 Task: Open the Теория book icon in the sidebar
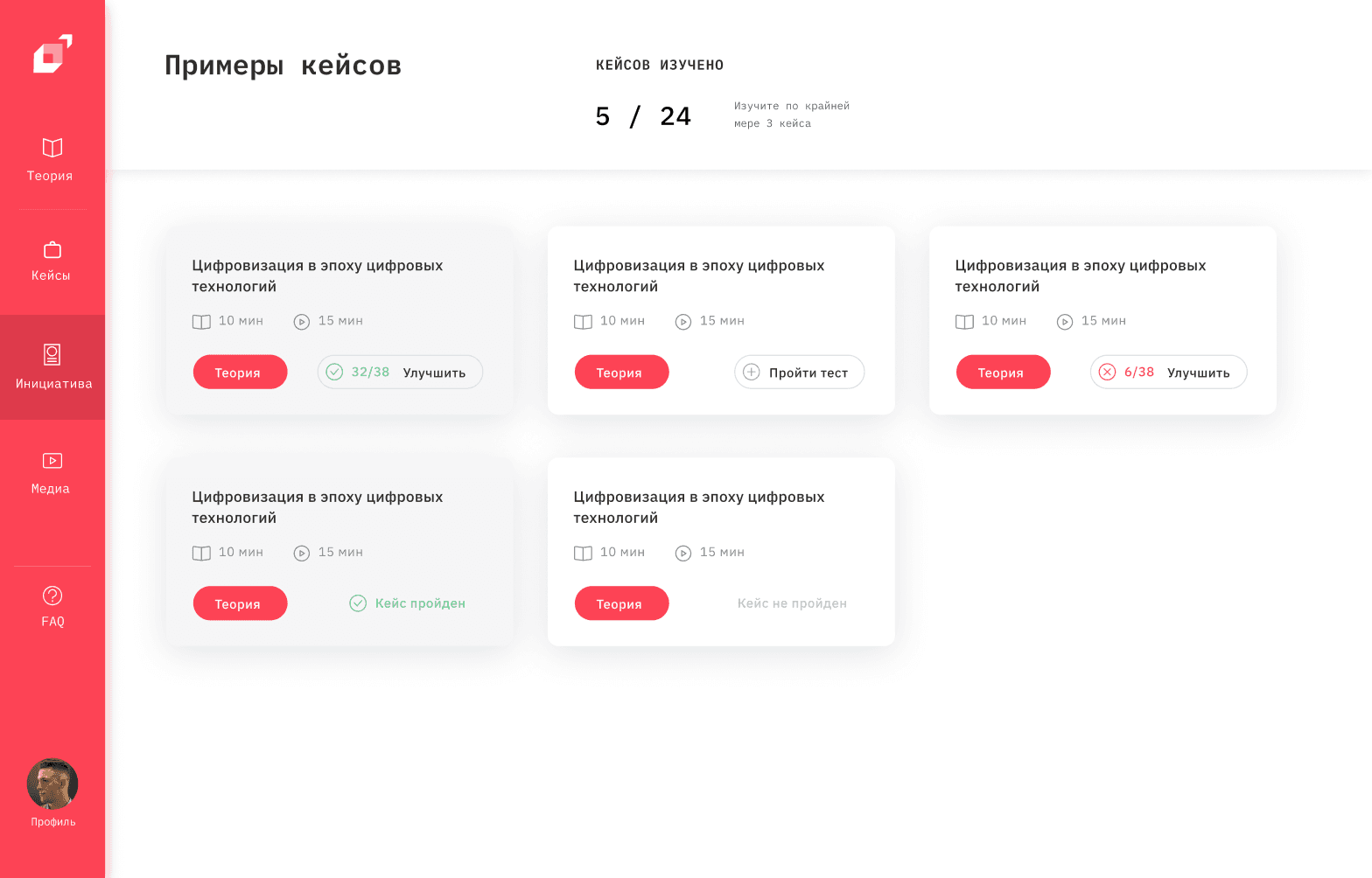click(x=52, y=148)
